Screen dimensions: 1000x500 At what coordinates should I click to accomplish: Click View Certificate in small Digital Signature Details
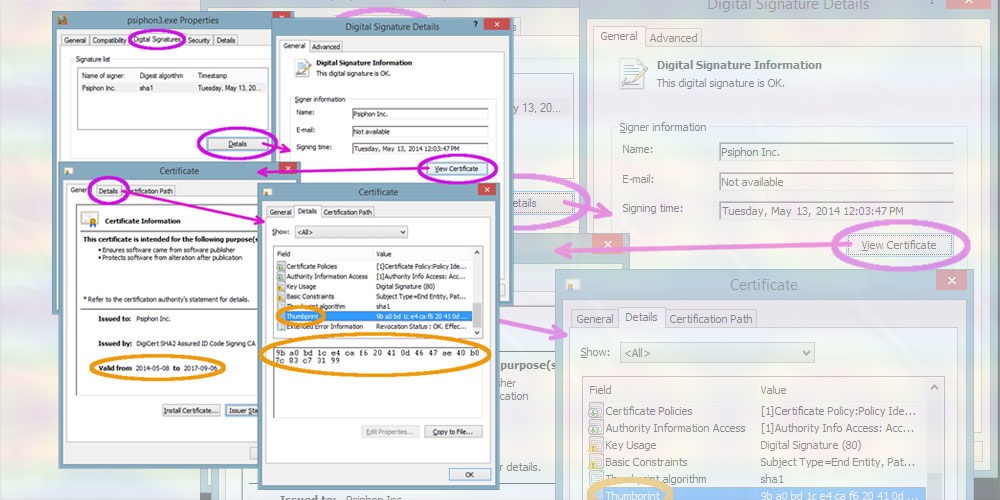click(455, 168)
